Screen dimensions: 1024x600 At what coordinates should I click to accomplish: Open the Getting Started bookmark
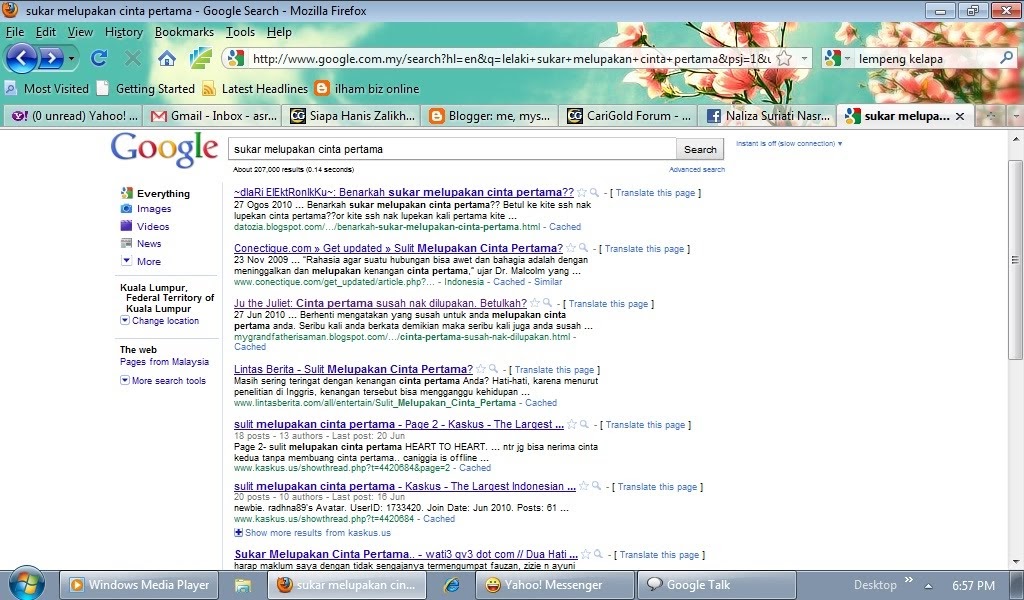pos(146,89)
